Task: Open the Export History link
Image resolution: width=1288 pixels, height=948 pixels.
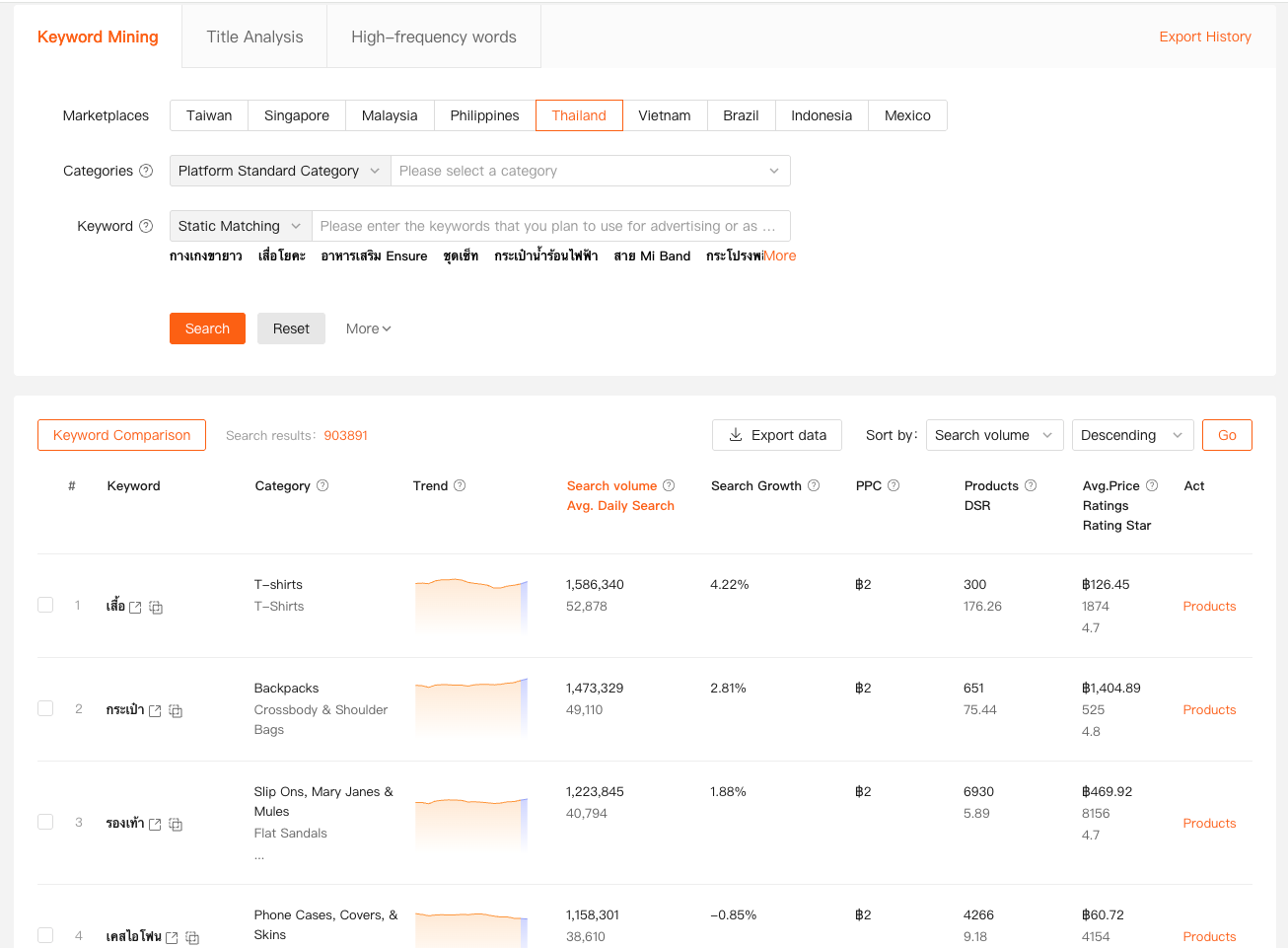Action: 1204,36
